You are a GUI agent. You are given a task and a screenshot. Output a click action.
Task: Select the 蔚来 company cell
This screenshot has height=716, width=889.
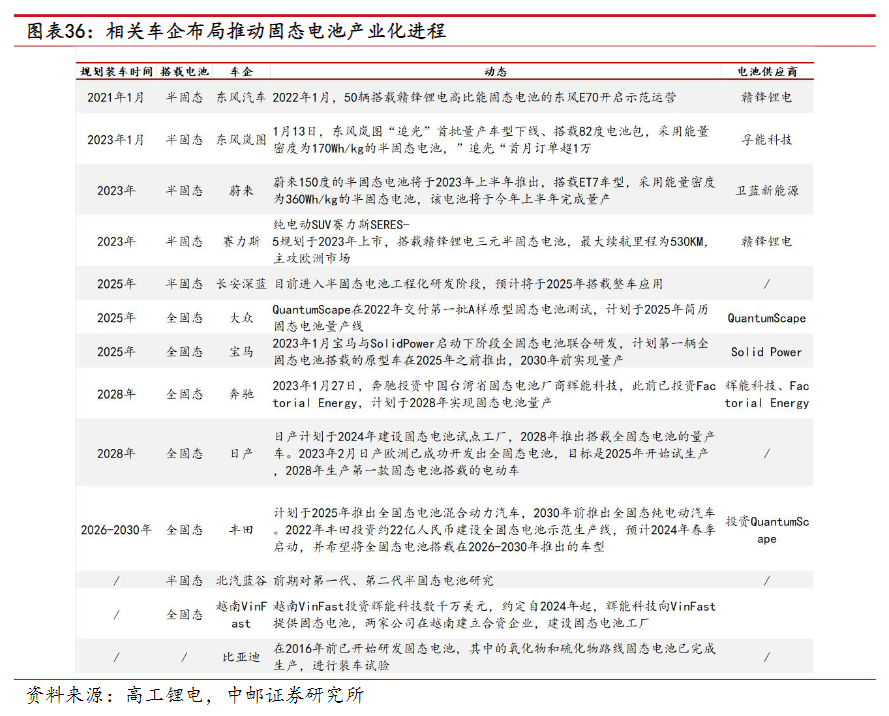point(241,191)
